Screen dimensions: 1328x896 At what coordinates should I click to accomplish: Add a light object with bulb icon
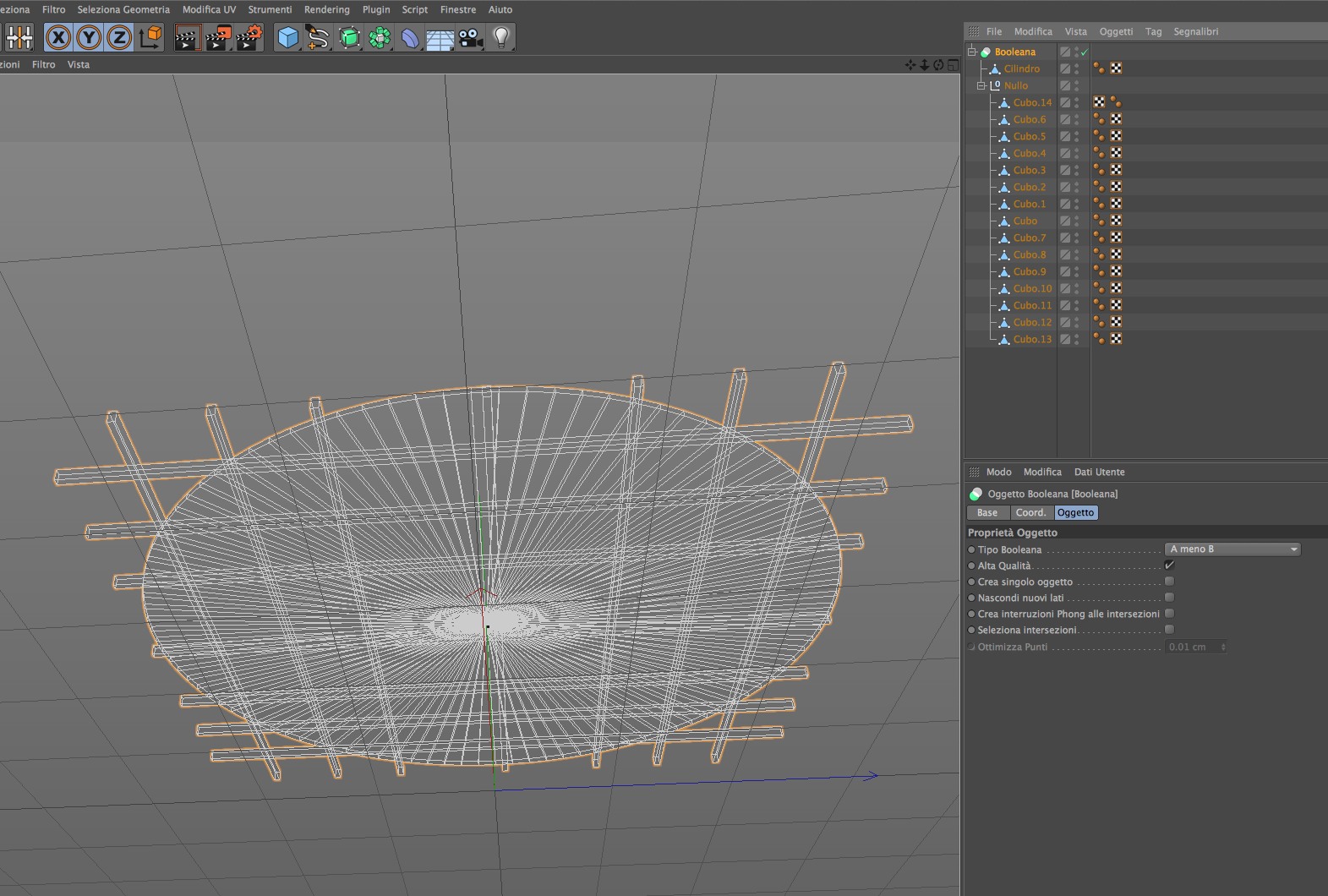pos(501,37)
